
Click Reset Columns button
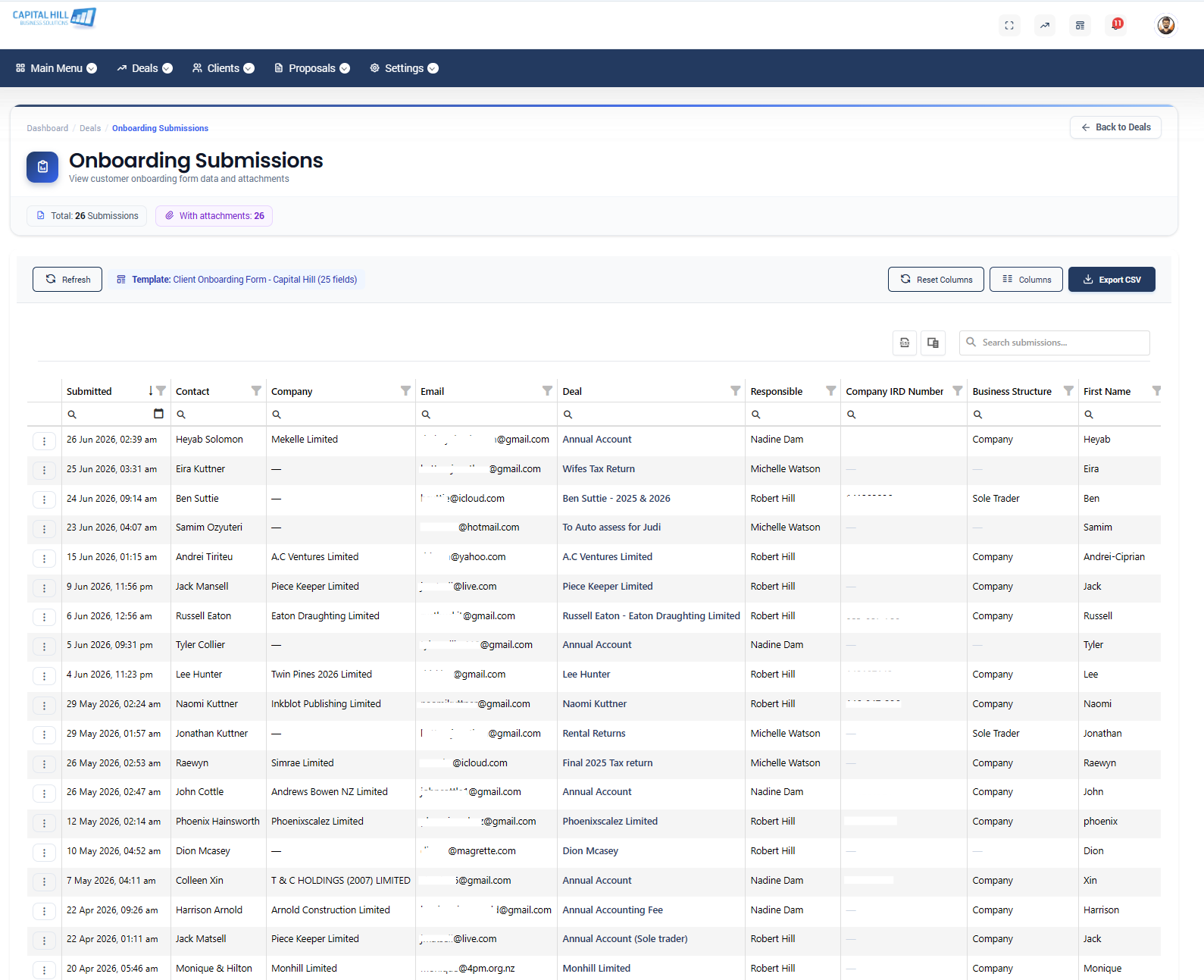(x=936, y=280)
